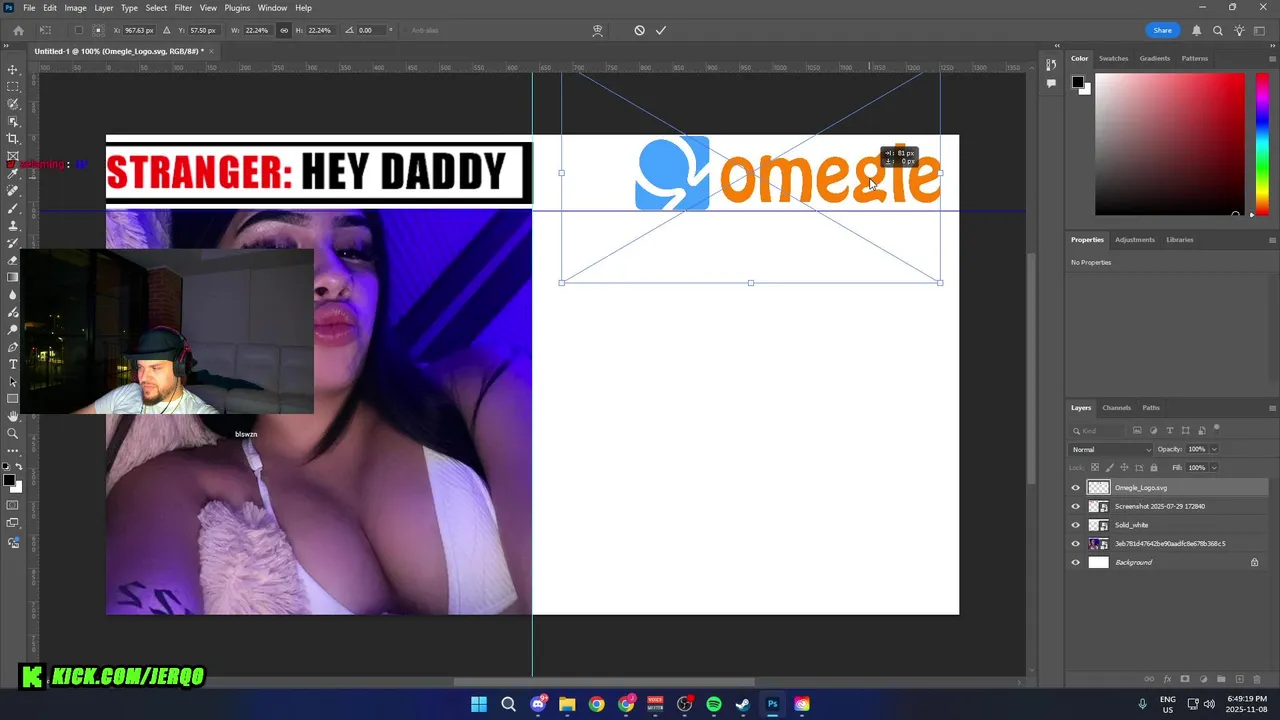Toggle lock transparent pixels in Layers panel

tap(1095, 467)
